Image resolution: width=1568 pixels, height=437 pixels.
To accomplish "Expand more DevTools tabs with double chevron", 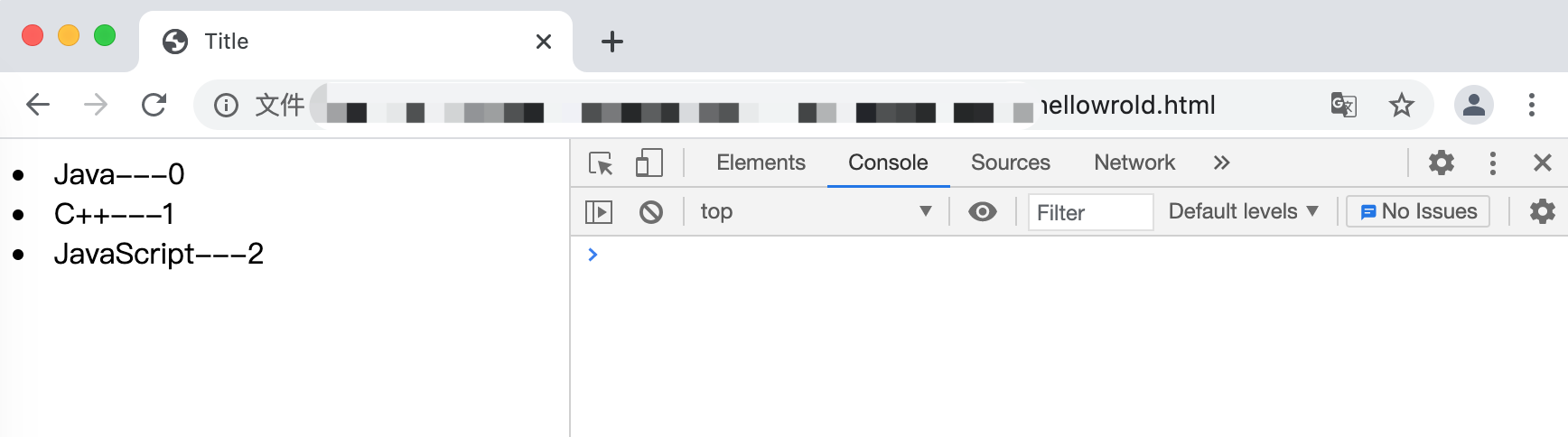I will tap(1221, 163).
